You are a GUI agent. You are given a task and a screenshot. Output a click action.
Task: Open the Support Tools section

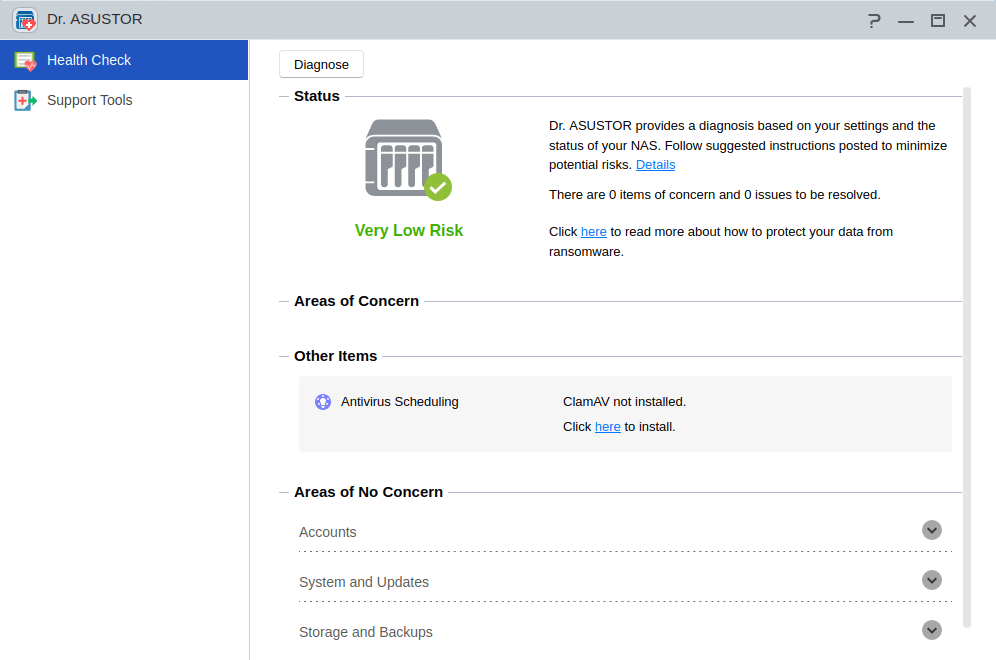click(x=124, y=100)
